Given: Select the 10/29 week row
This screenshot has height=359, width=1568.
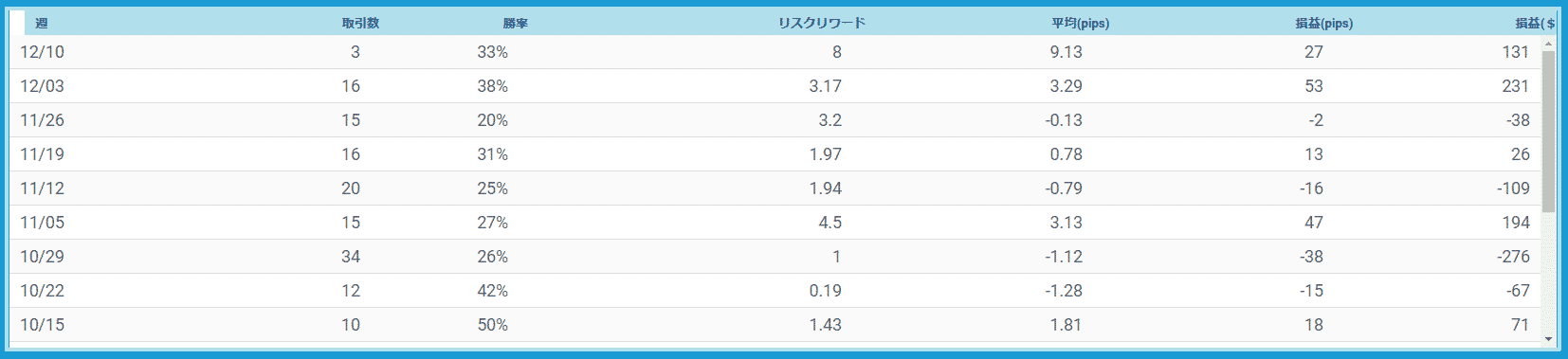Looking at the screenshot, I should (x=775, y=257).
